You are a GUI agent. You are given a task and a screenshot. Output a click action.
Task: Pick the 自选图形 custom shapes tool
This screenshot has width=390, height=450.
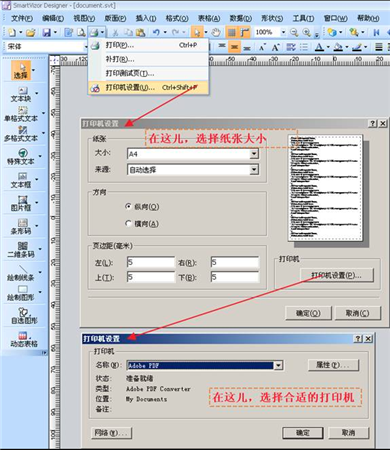[23, 316]
